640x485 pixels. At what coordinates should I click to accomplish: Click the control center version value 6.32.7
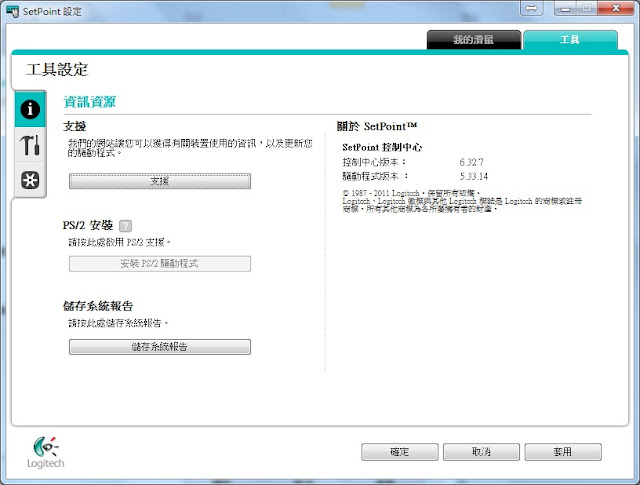pos(471,162)
